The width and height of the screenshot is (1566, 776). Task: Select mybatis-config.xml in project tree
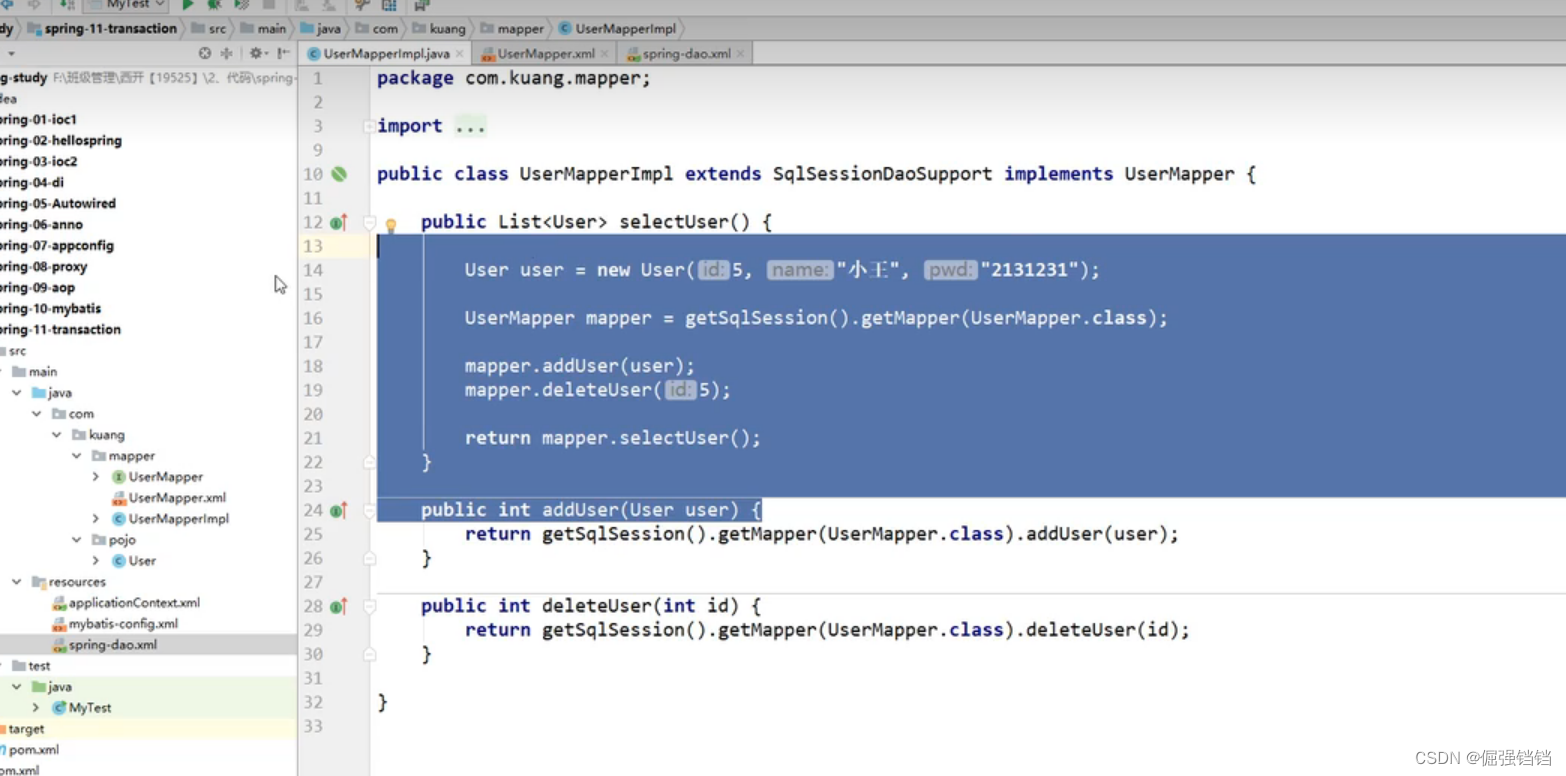coord(115,624)
